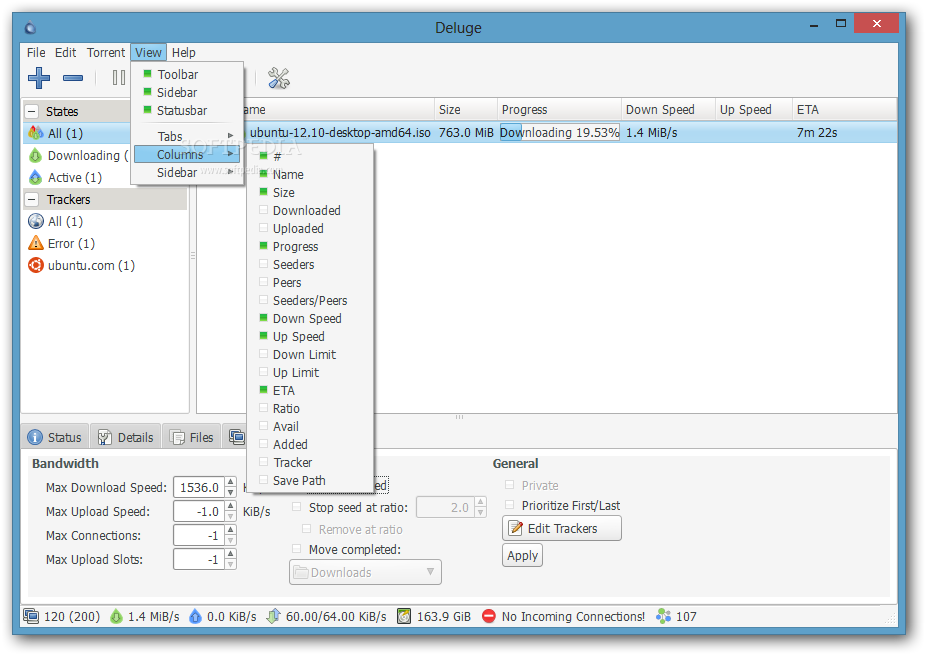Click the Pause toolbar icon

pyautogui.click(x=119, y=77)
